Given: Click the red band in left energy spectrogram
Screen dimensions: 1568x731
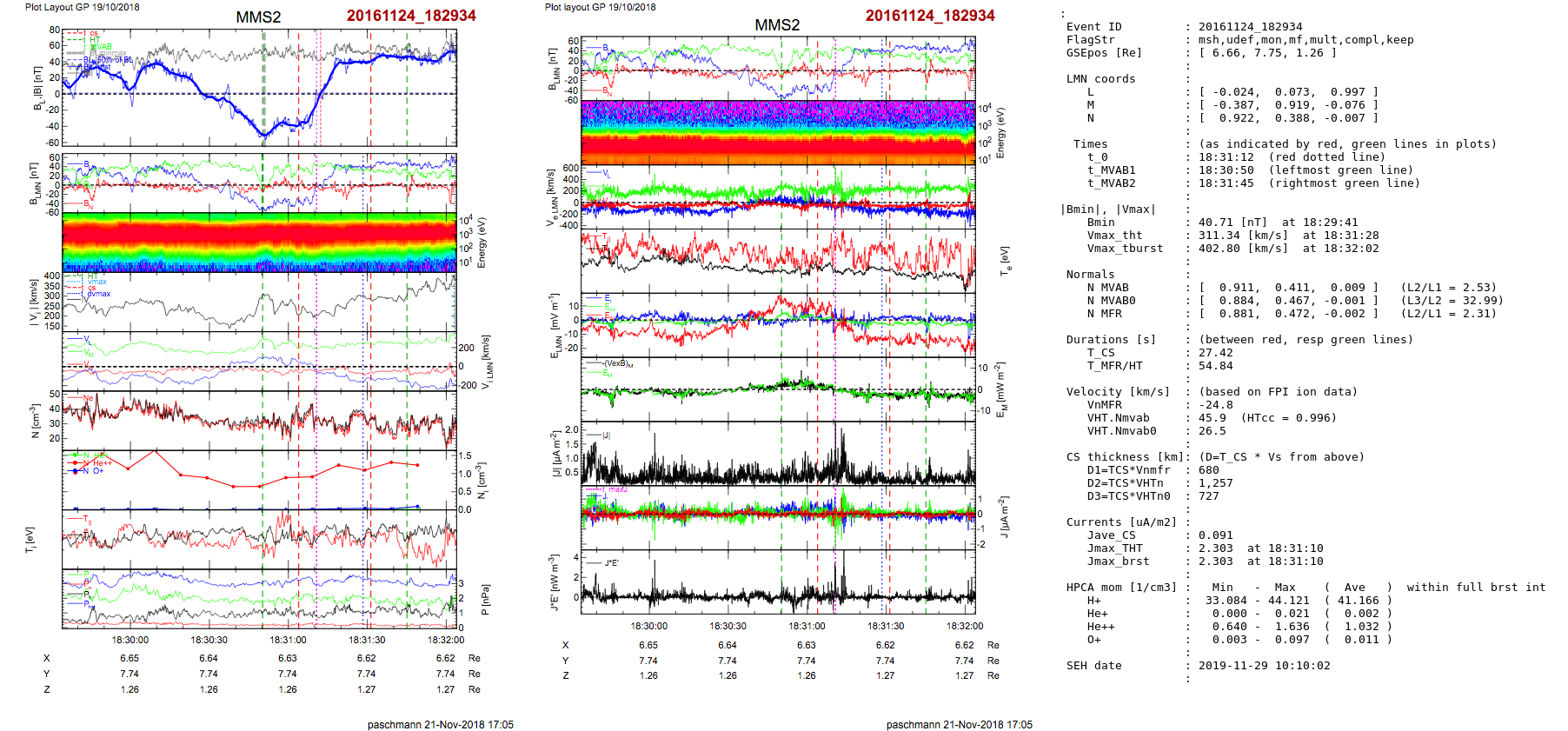Looking at the screenshot, I should tap(259, 236).
